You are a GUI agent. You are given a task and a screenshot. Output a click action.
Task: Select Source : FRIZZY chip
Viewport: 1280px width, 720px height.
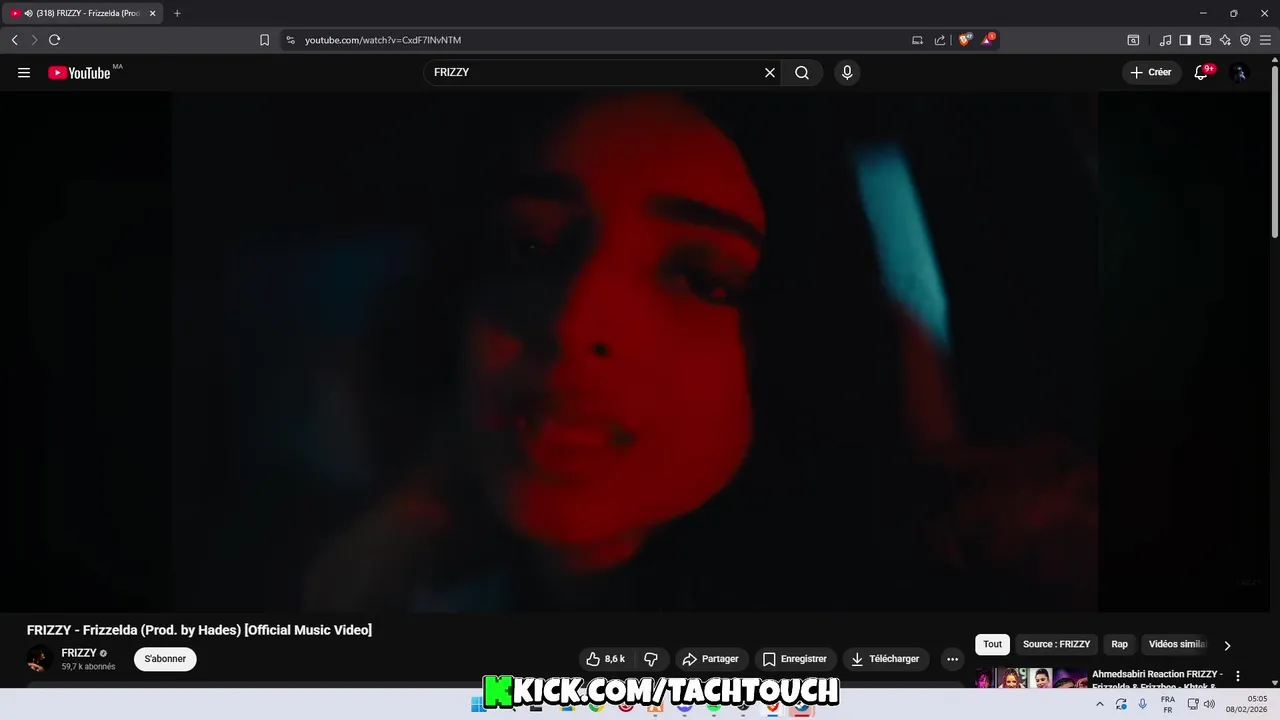(1056, 644)
